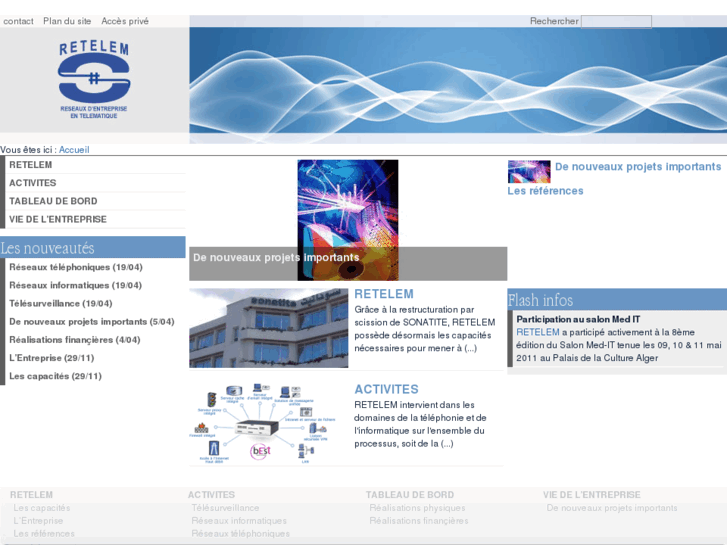This screenshot has height=545, width=727.
Task: Open L'Entreprise (29/11) news item
Action: 51,358
